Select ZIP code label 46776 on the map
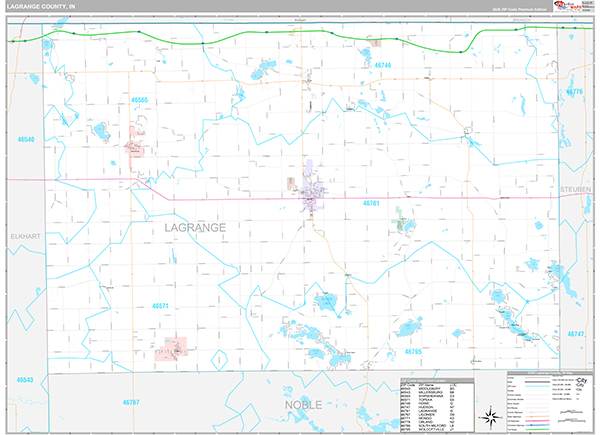Screen dimensions: 600x435 click(574, 92)
